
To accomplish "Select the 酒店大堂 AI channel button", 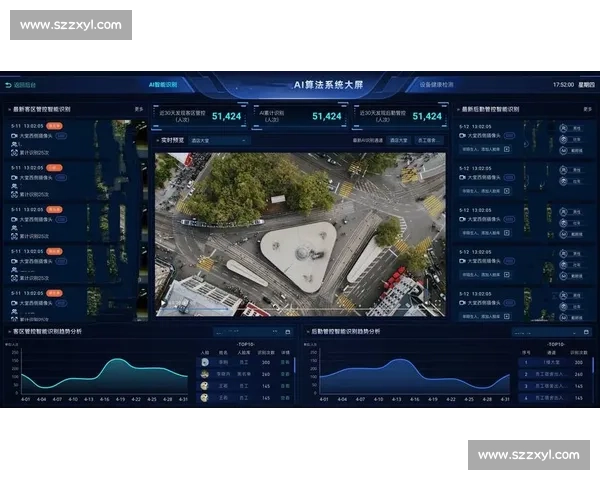I will (x=399, y=140).
